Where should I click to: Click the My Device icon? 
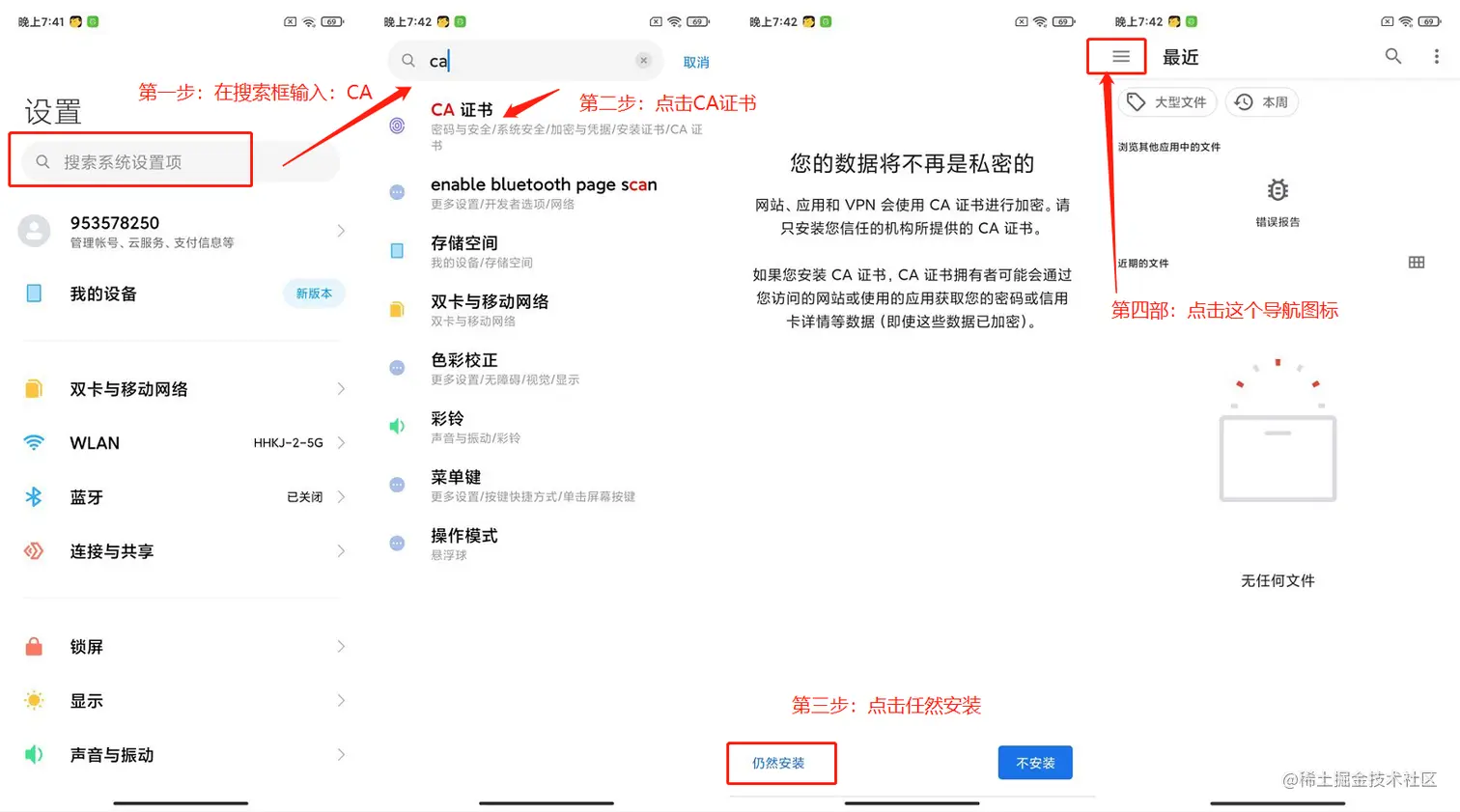[x=34, y=294]
